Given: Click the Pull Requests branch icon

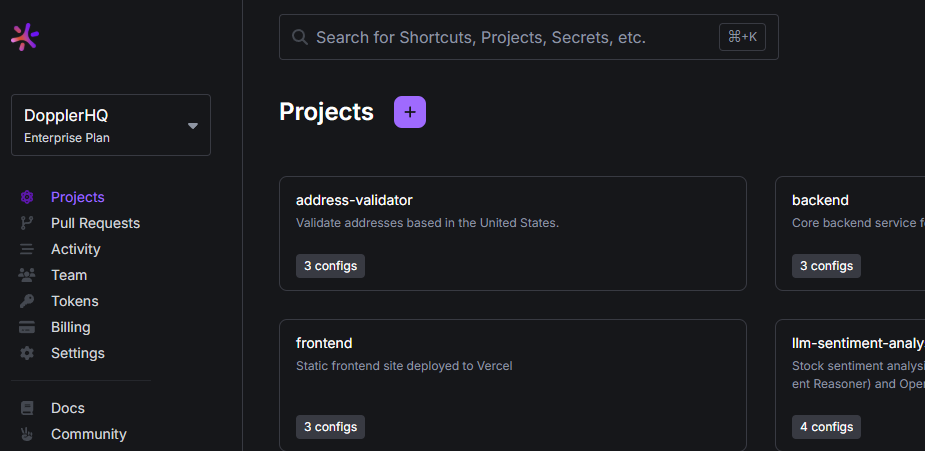Looking at the screenshot, I should coord(27,223).
